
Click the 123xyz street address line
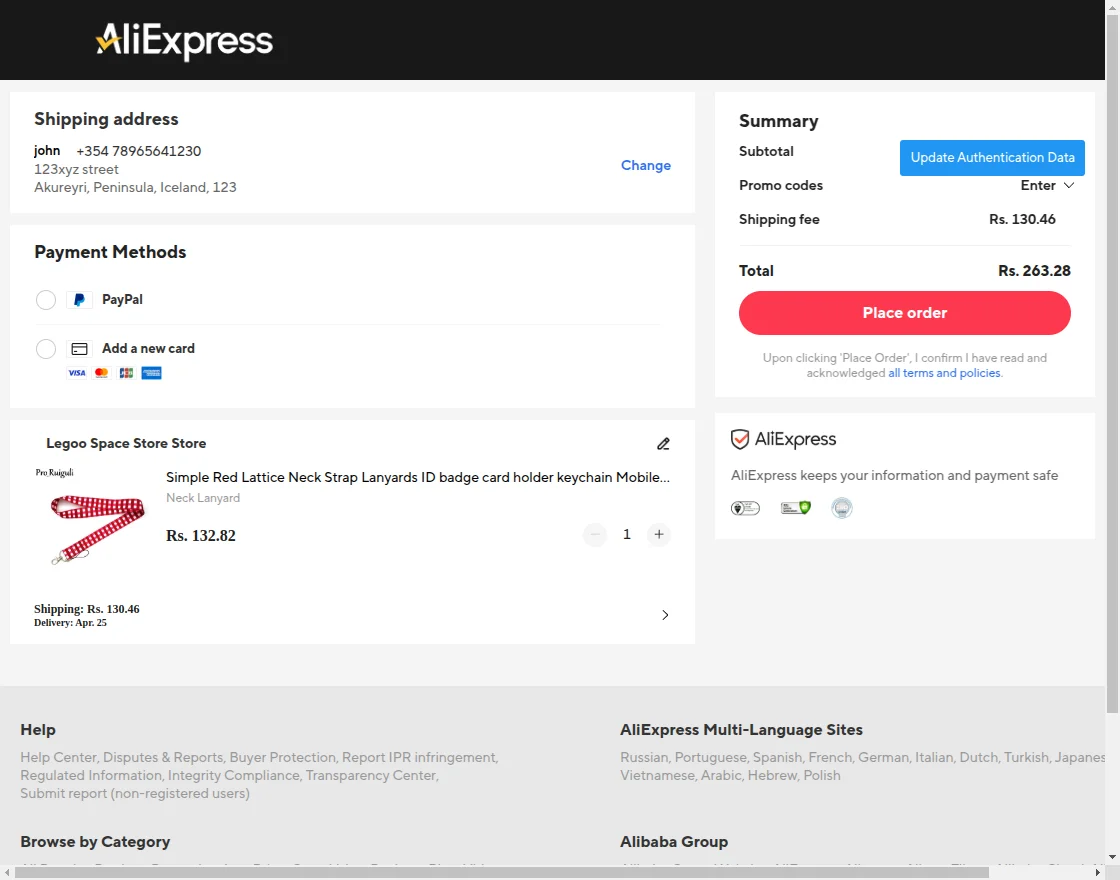pyautogui.click(x=76, y=170)
